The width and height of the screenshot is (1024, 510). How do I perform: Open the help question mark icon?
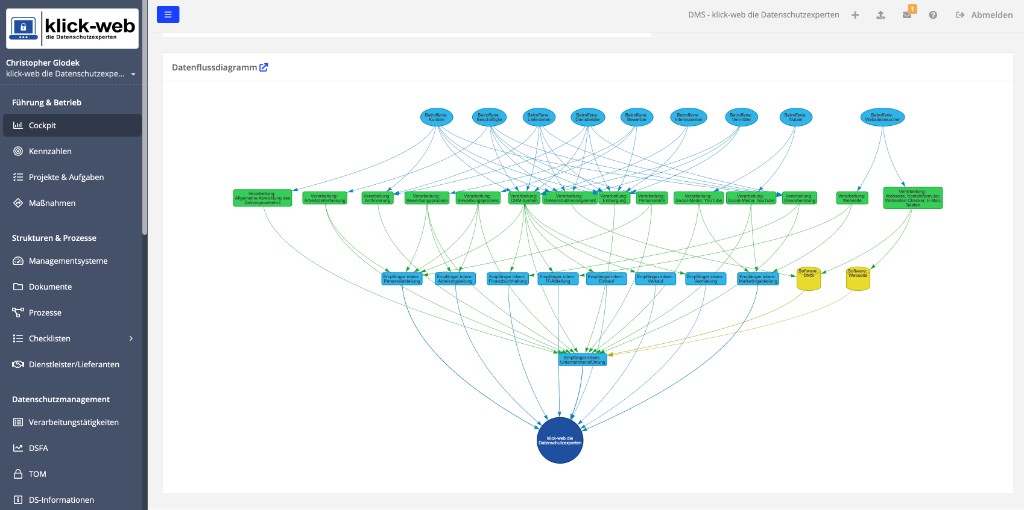coord(933,15)
